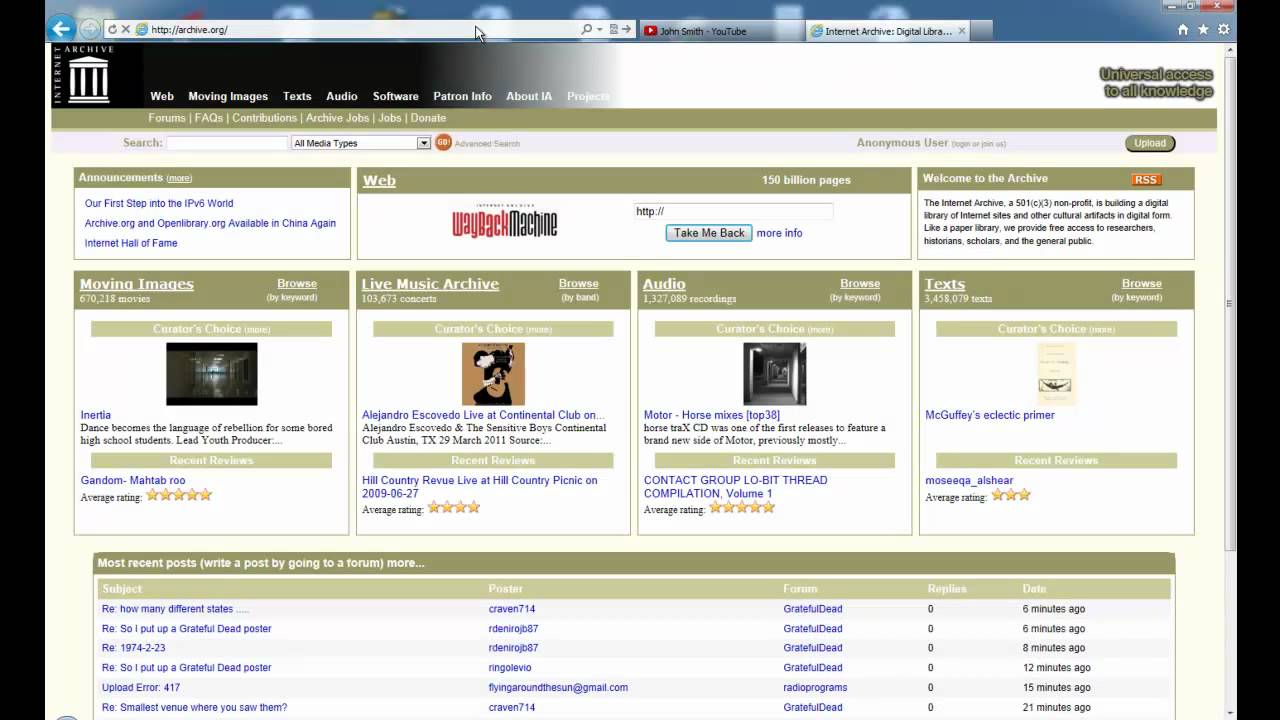Image resolution: width=1280 pixels, height=720 pixels.
Task: Open moseeqa_alshear review link
Action: pyautogui.click(x=969, y=480)
